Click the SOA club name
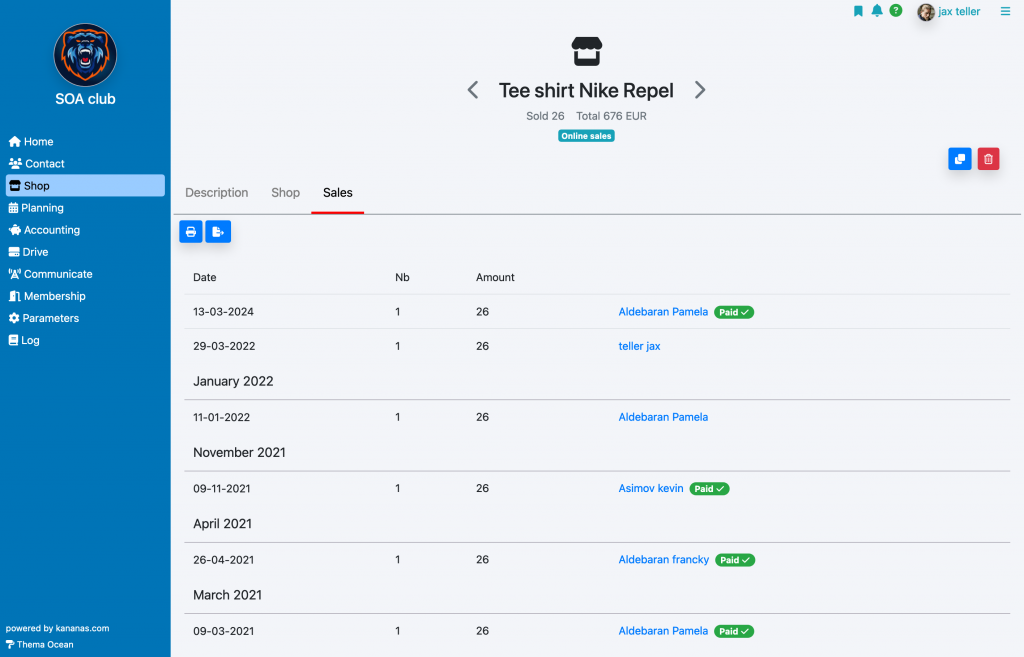This screenshot has height=657, width=1024. [85, 99]
